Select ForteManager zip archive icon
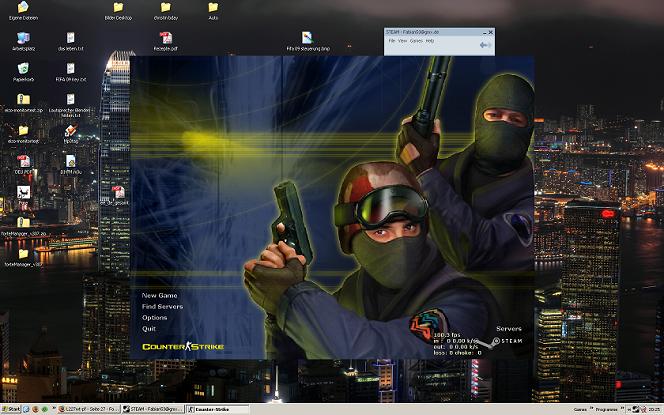 23,226
